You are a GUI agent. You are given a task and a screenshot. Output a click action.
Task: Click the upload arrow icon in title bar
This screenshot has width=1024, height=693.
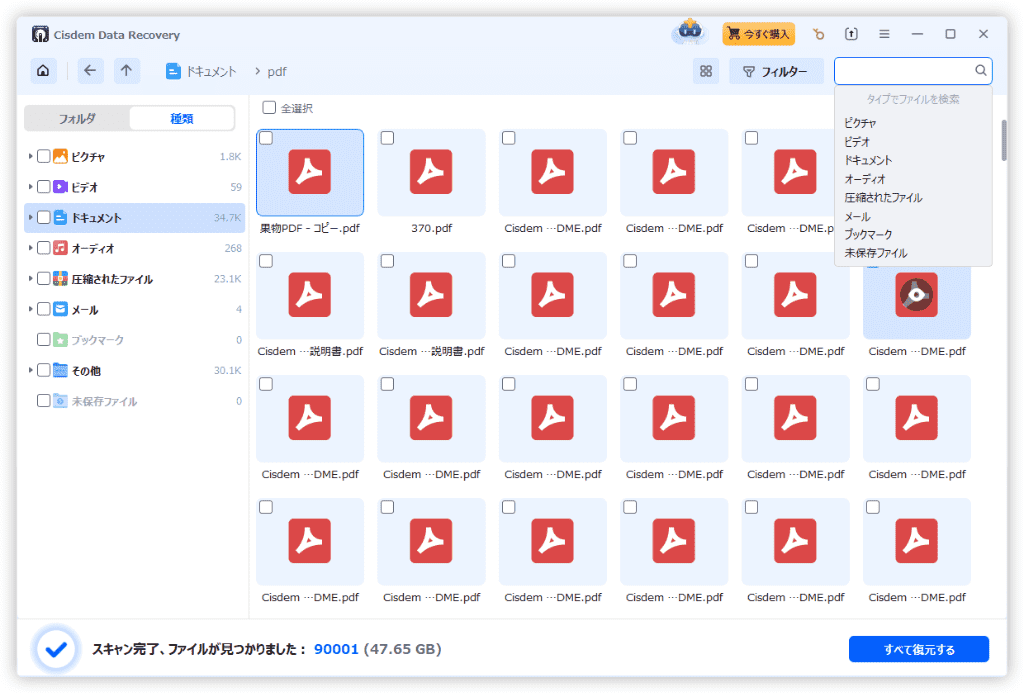[851, 34]
